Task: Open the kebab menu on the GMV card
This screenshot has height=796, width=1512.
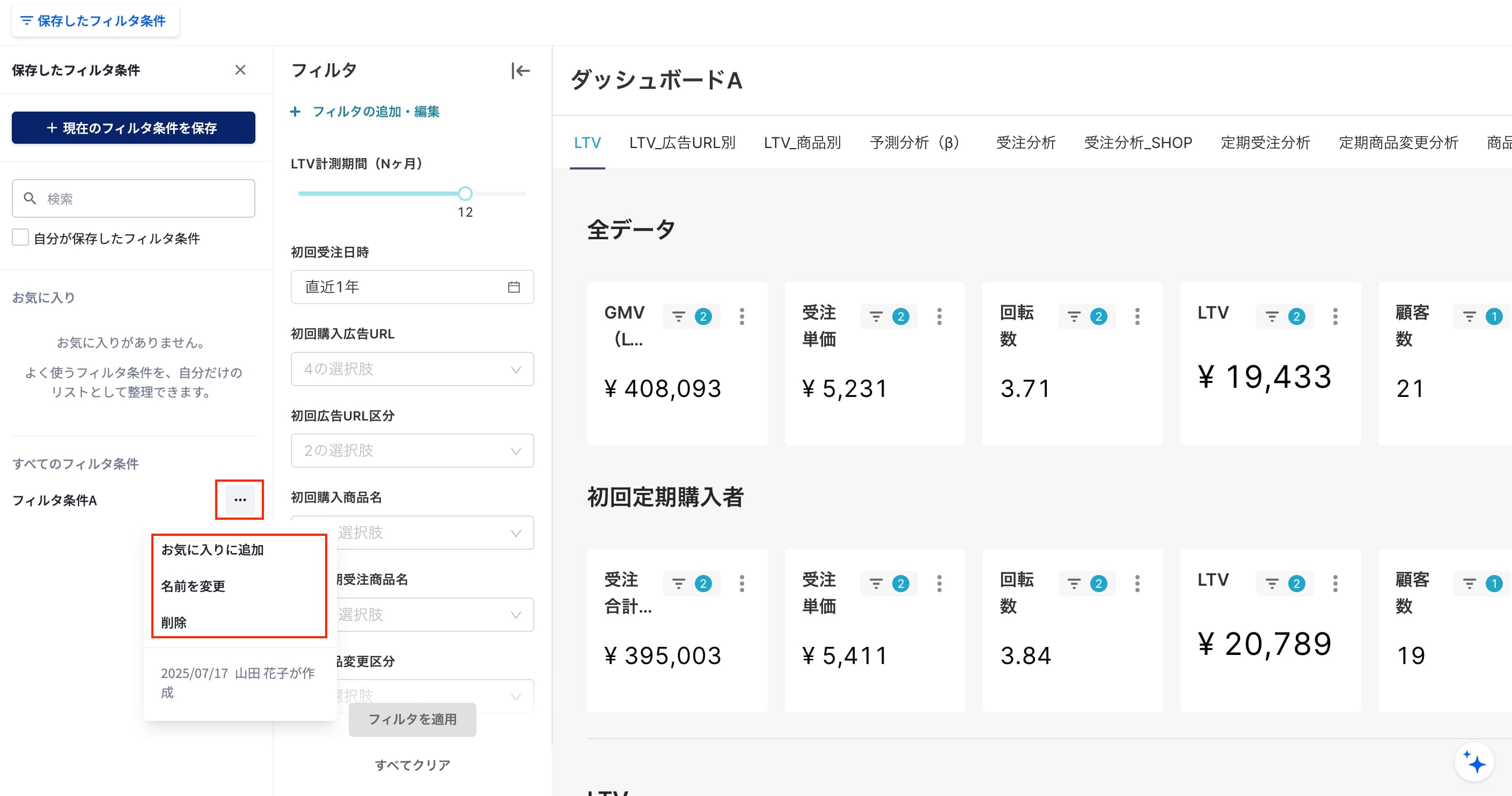Action: point(742,317)
